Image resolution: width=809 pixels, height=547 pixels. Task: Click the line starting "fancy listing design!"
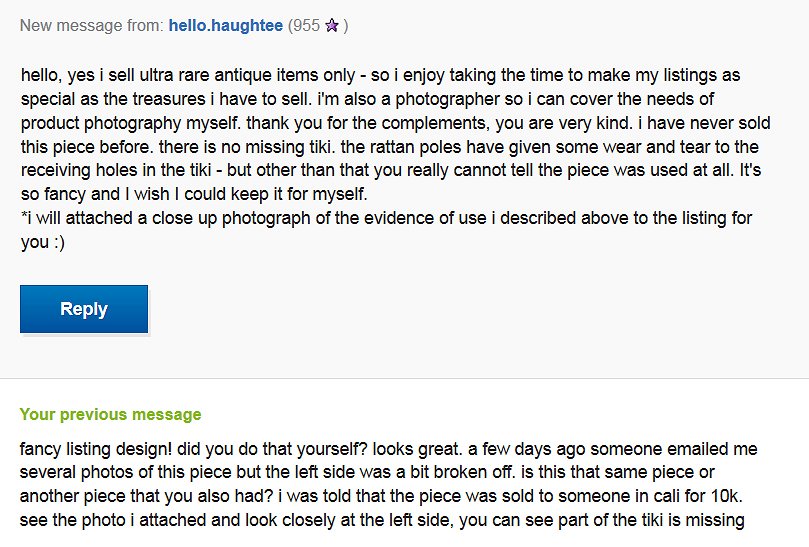[381, 447]
